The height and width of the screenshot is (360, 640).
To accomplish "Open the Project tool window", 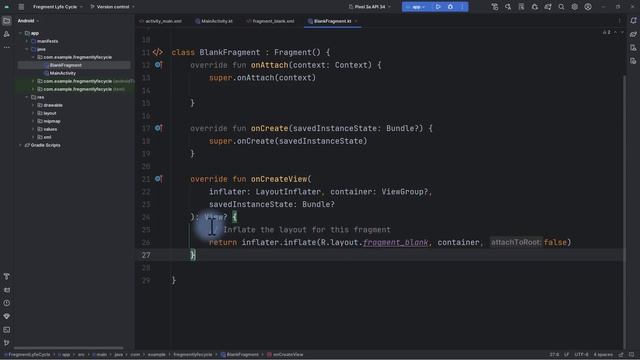I will [x=7, y=21].
